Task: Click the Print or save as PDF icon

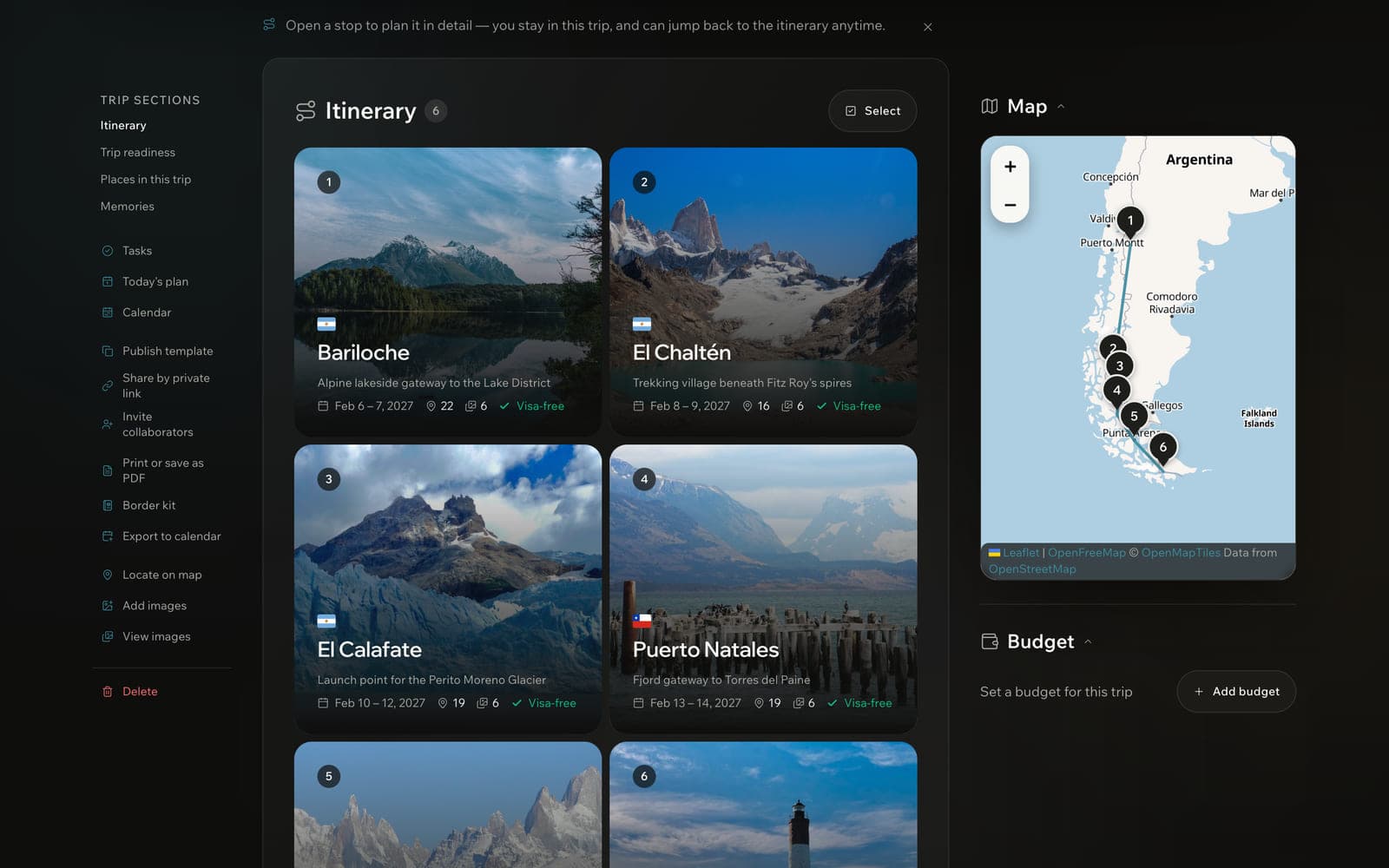Action: click(x=108, y=470)
